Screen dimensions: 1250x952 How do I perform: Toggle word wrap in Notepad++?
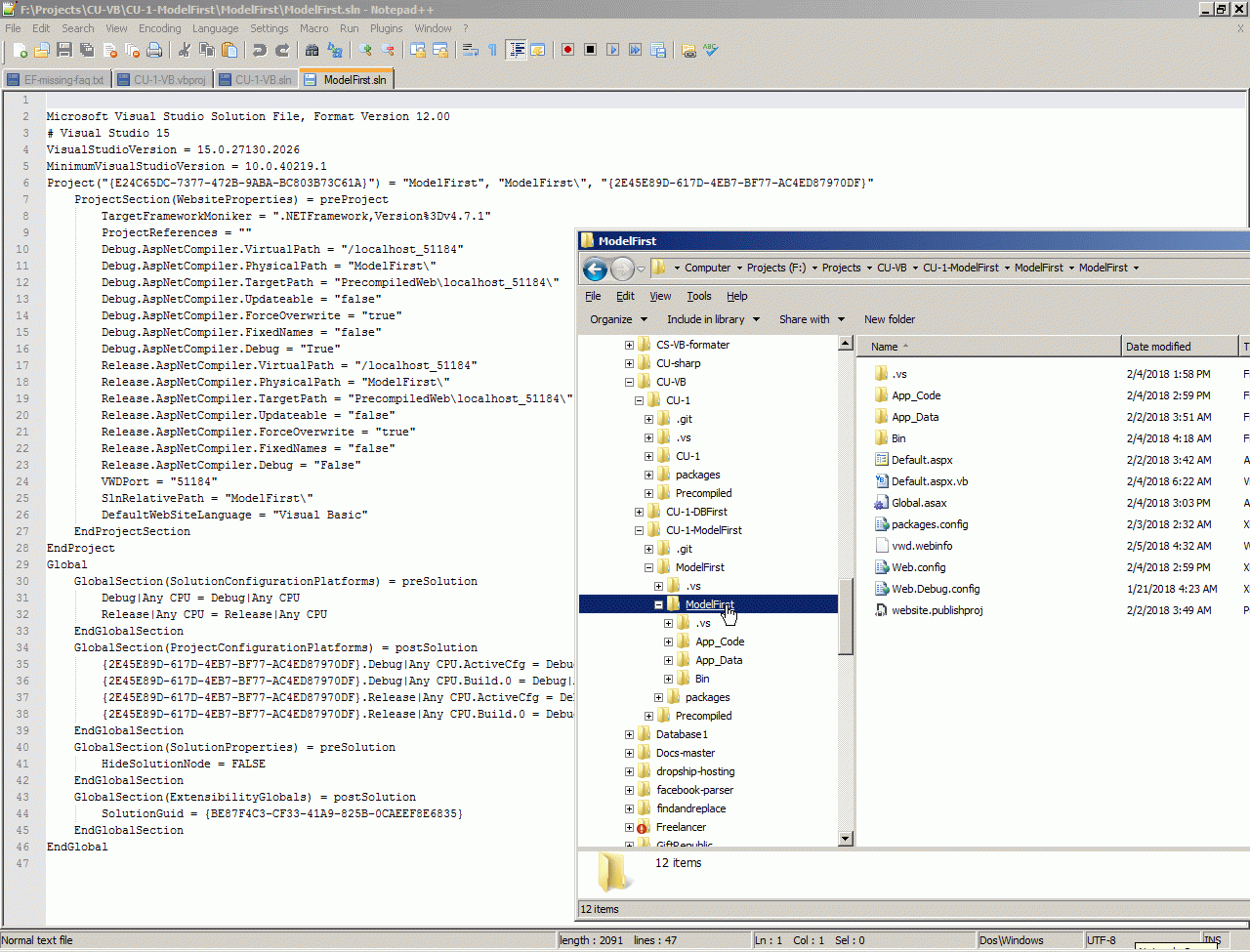470,50
